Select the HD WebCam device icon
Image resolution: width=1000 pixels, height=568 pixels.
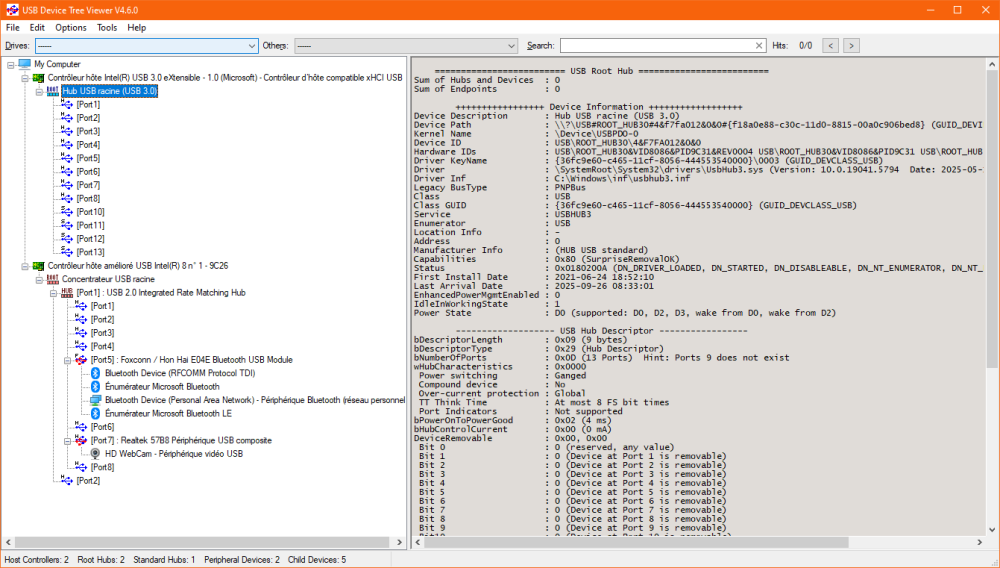[x=95, y=454]
